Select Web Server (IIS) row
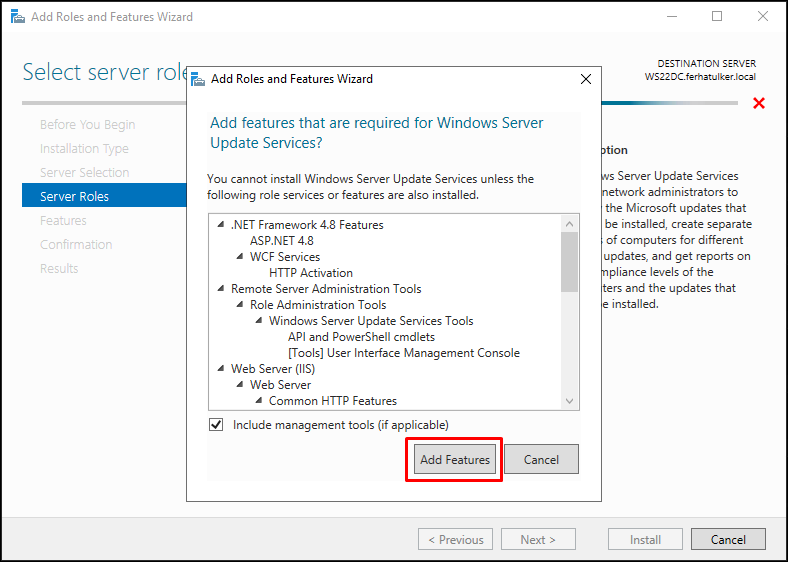The height and width of the screenshot is (562, 788). coord(273,368)
